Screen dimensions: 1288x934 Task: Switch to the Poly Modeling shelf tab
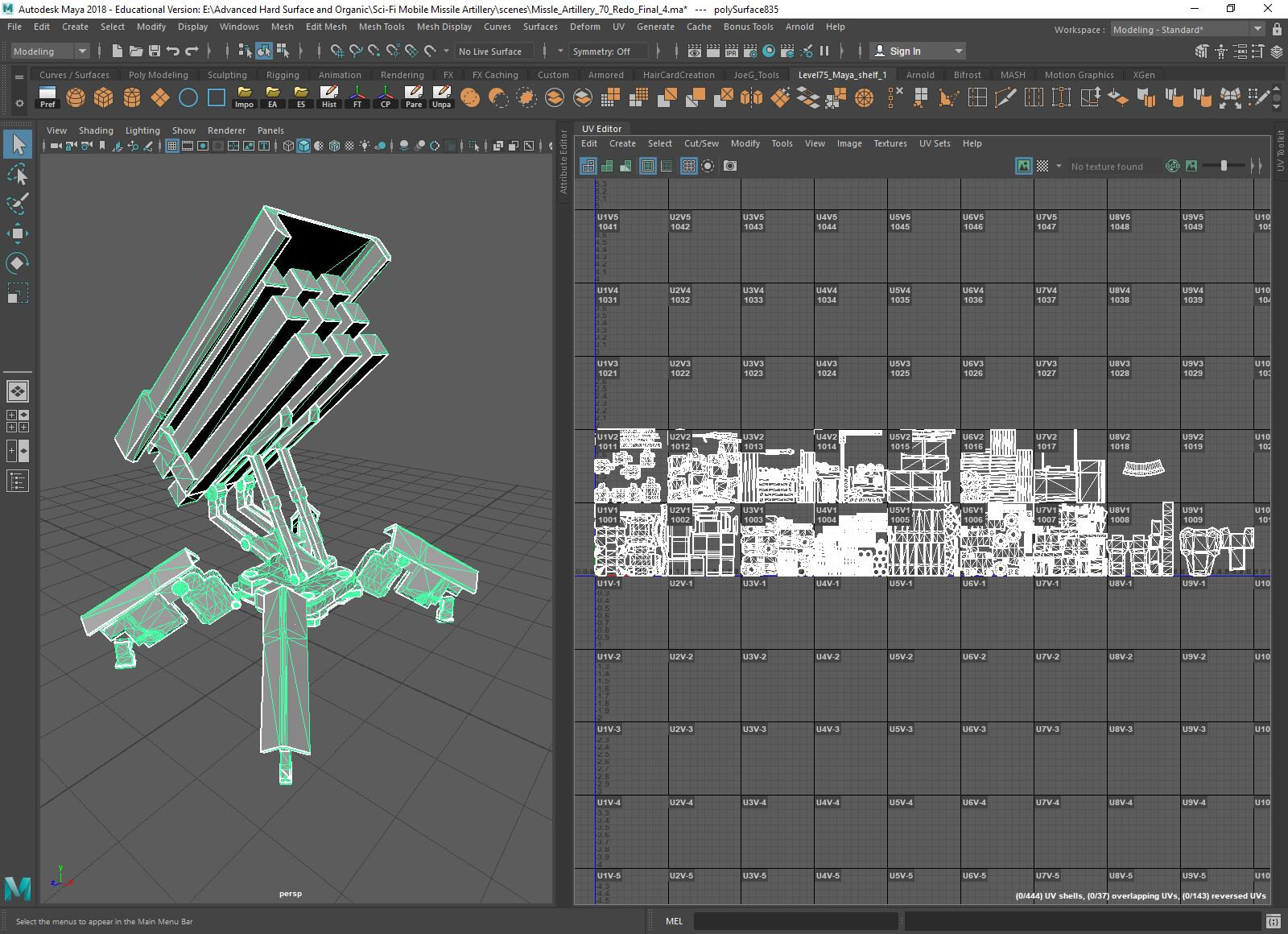tap(158, 75)
